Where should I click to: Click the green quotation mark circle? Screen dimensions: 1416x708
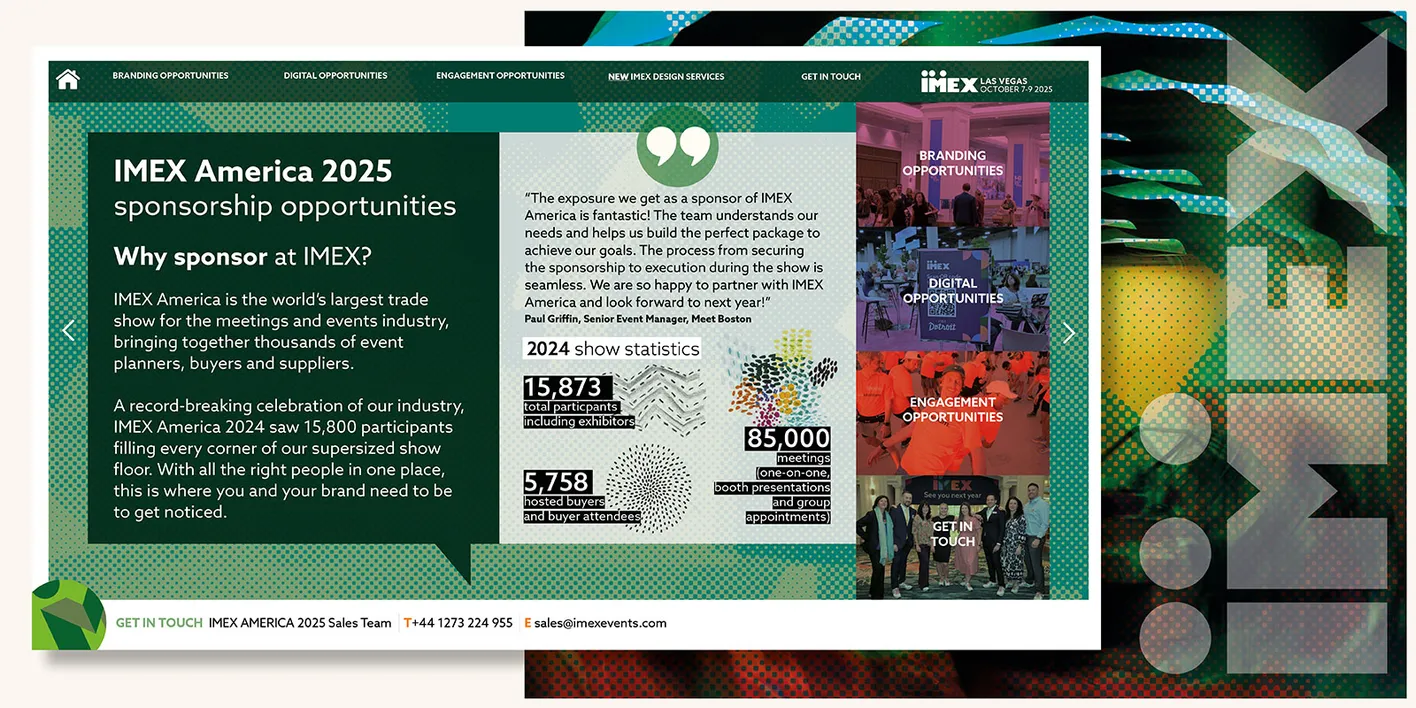point(678,146)
